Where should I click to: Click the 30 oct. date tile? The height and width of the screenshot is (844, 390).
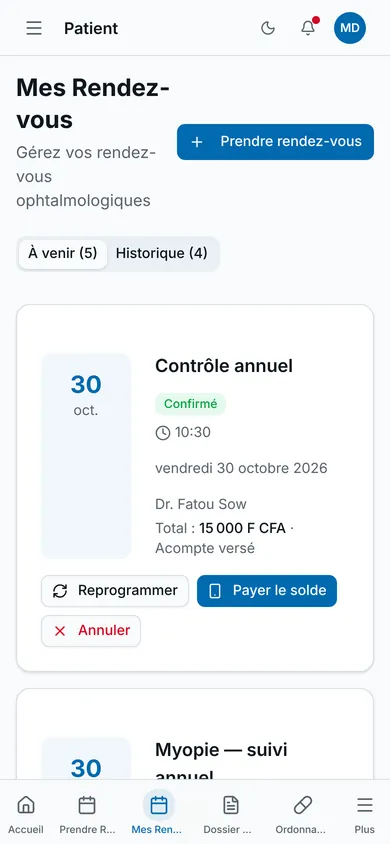coord(86,456)
